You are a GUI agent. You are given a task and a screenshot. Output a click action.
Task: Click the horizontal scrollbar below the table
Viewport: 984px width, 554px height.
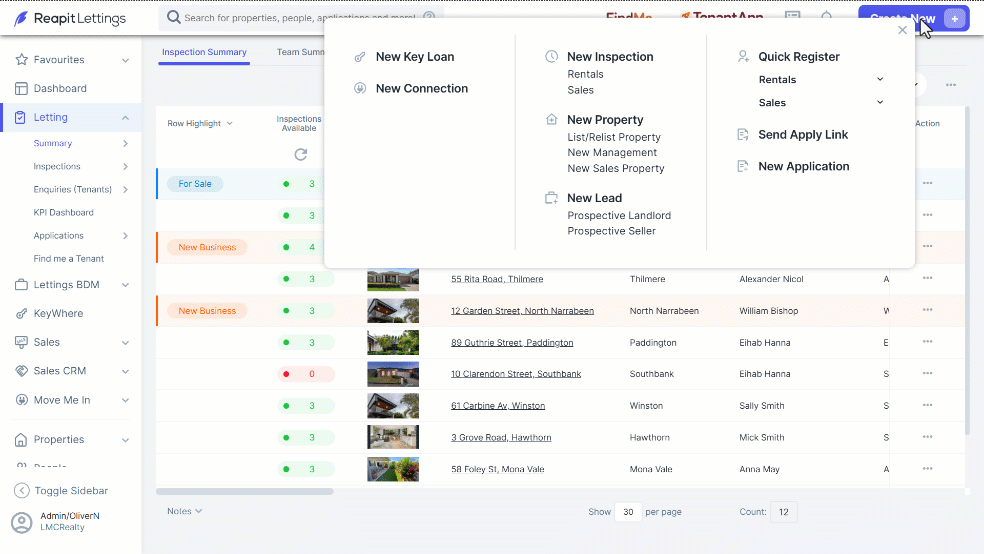(x=245, y=492)
